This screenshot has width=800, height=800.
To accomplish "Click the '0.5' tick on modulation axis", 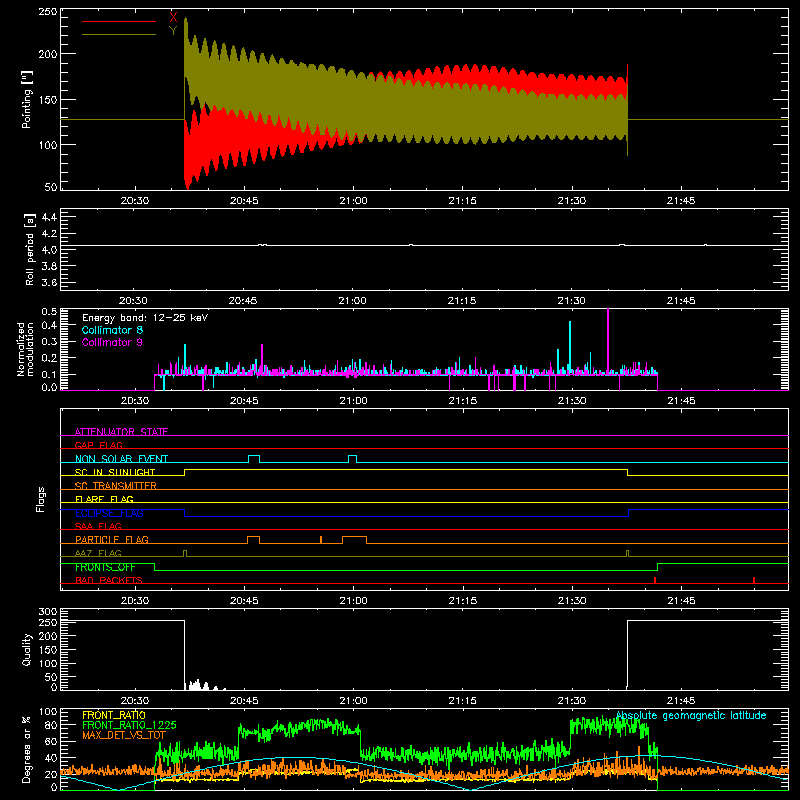I will pos(49,311).
